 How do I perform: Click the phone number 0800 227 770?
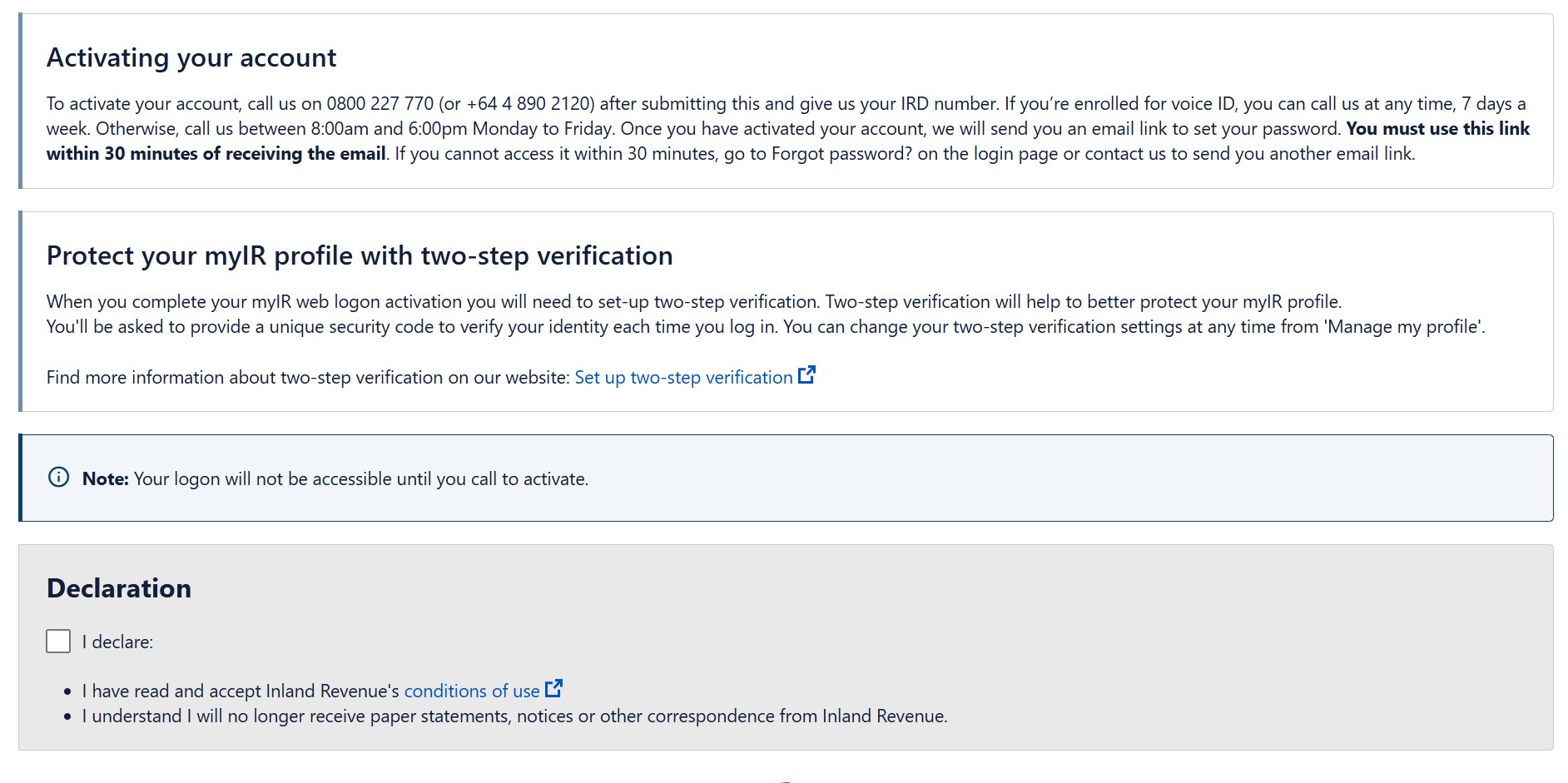point(380,104)
